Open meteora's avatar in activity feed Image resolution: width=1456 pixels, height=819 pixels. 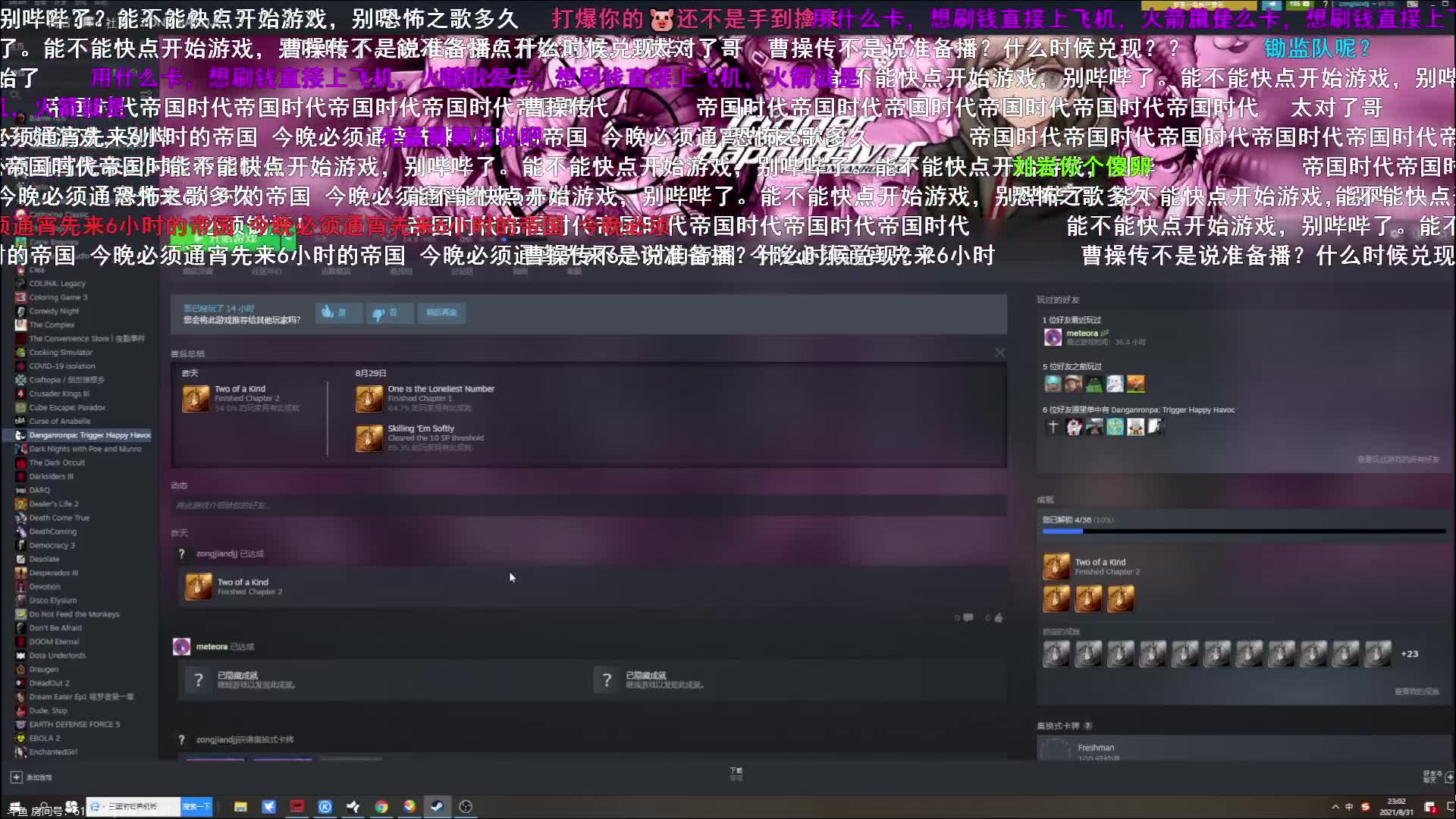click(x=181, y=646)
